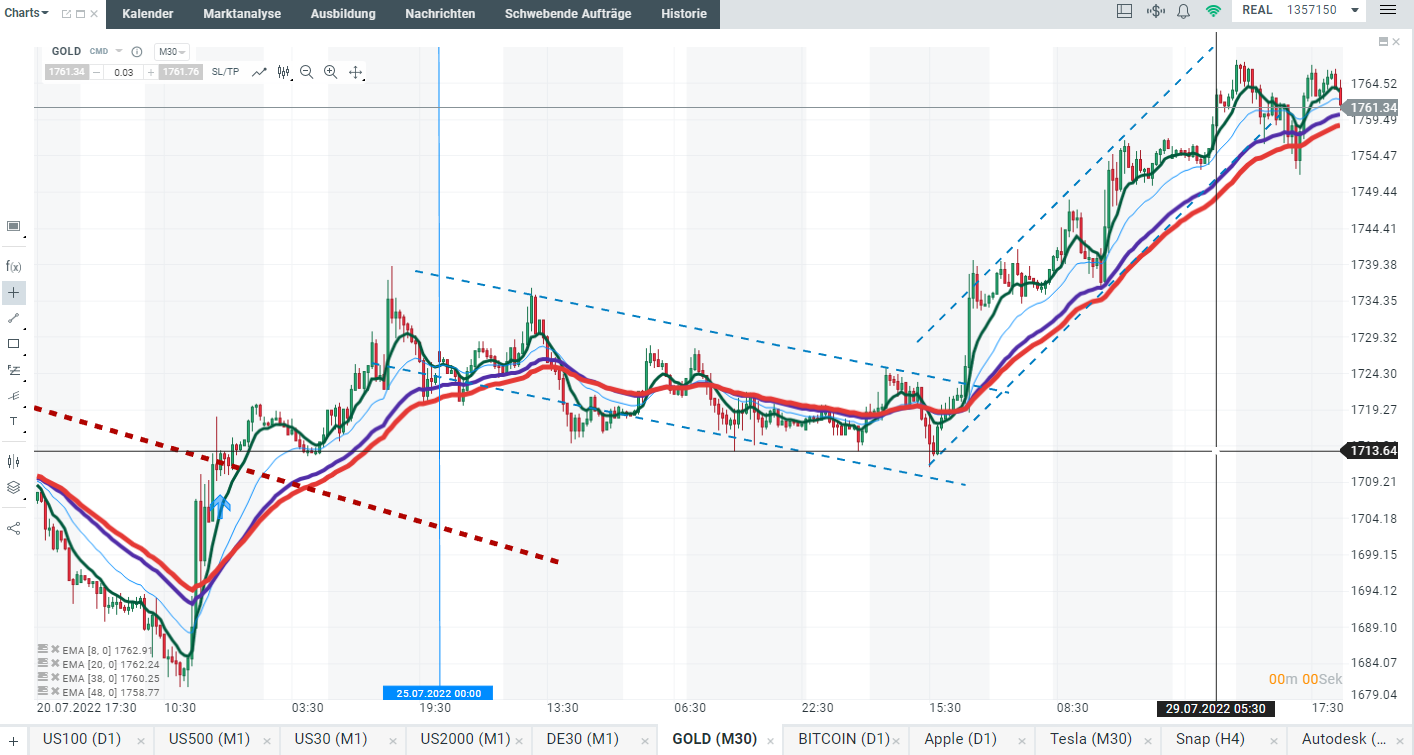Image resolution: width=1414 pixels, height=755 pixels.
Task: Open Charts module dropdown
Action: coord(27,13)
